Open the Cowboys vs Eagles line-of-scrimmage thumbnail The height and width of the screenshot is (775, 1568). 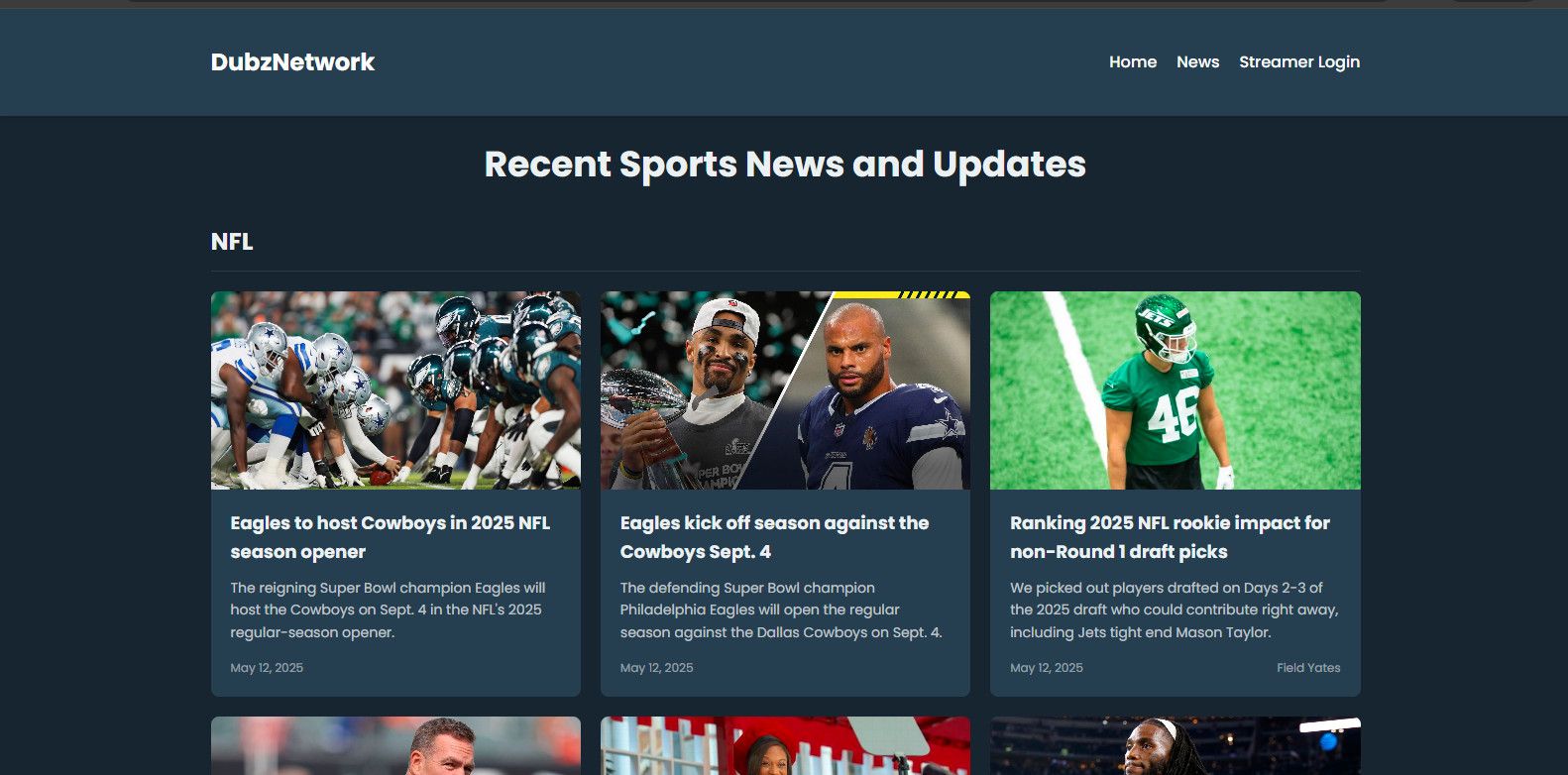[395, 390]
